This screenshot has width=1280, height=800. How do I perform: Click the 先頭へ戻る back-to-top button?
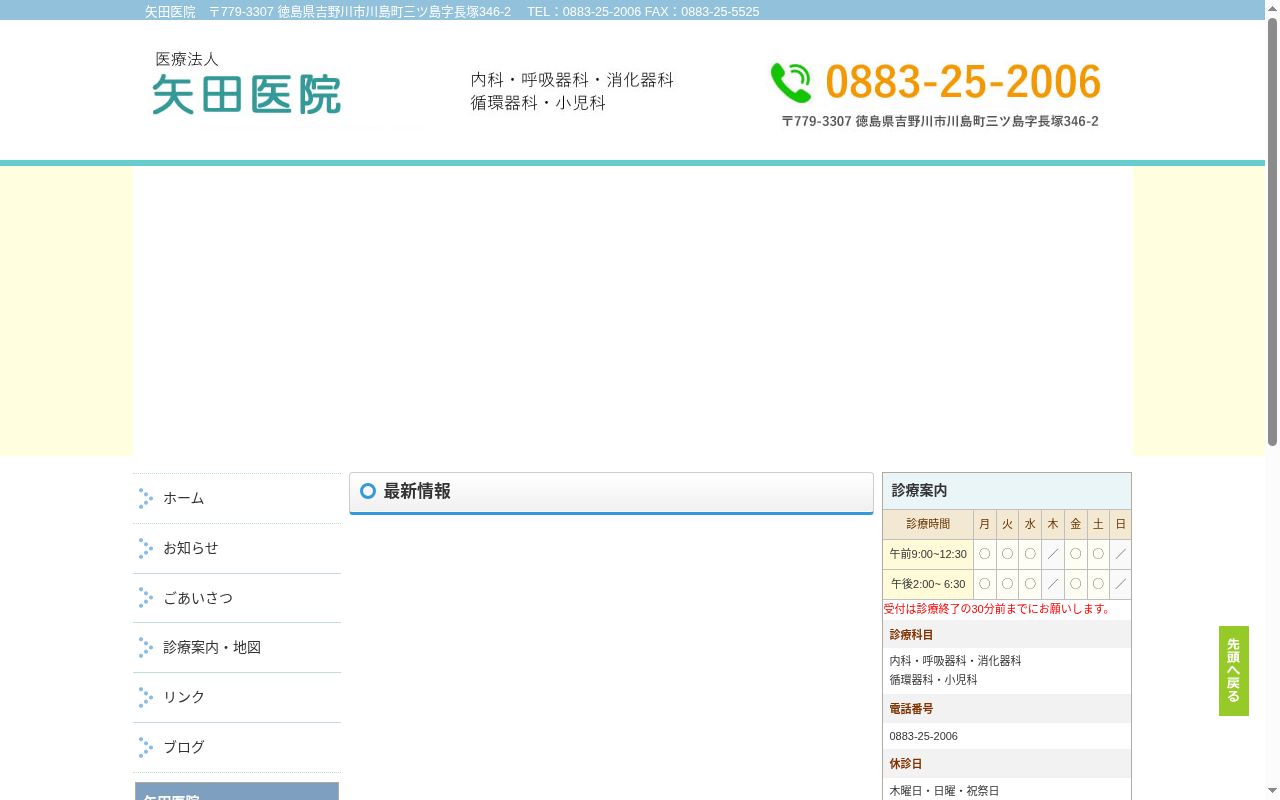[x=1233, y=671]
